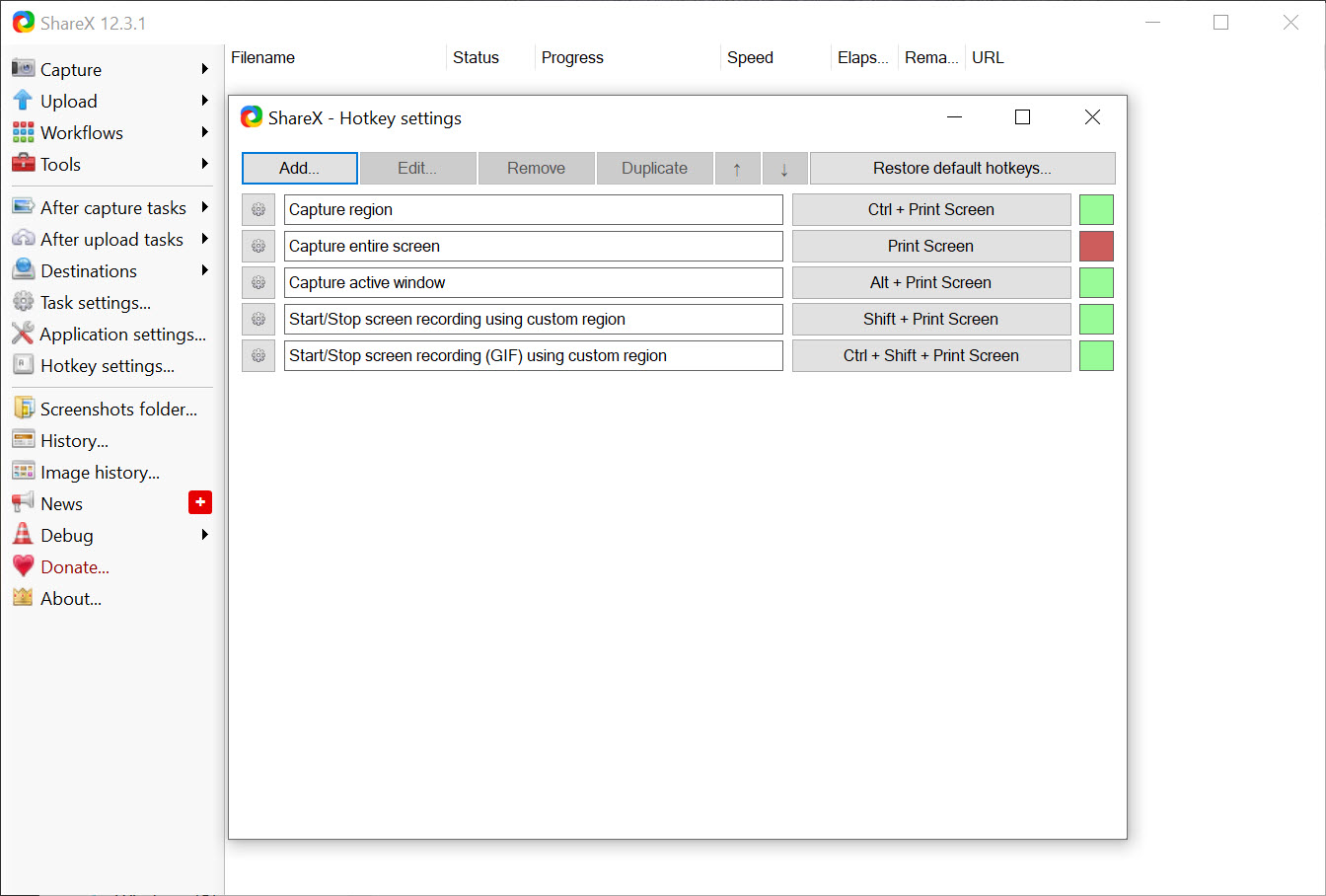The image size is (1326, 896).
Task: Click the Donate heart icon
Action: pyautogui.click(x=24, y=566)
